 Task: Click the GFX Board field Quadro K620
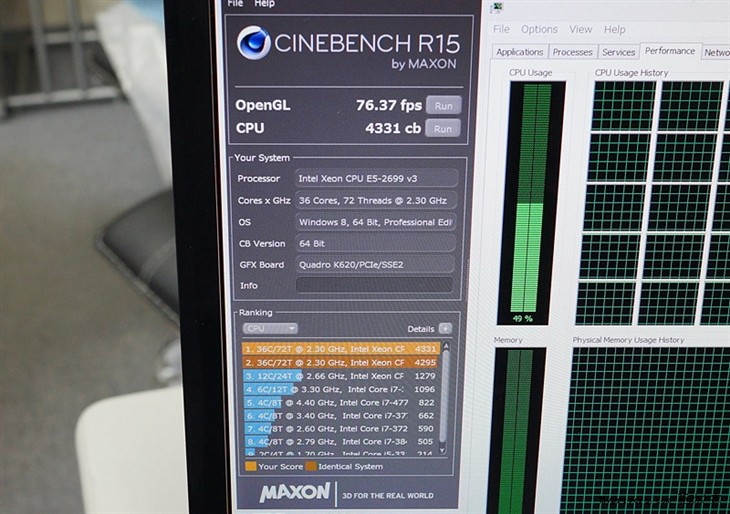tap(375, 264)
